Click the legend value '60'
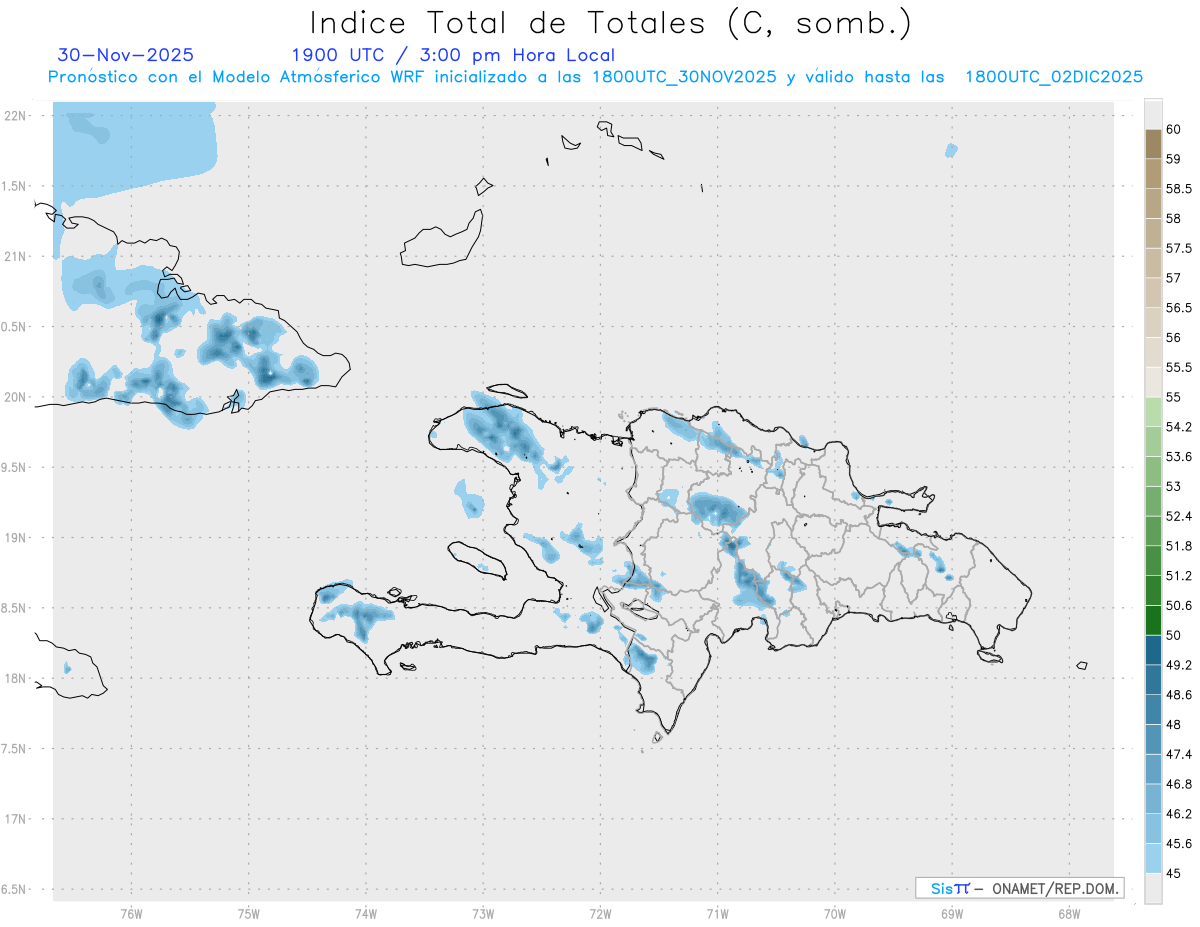Screen dimensions: 1200x927 [x=1174, y=129]
